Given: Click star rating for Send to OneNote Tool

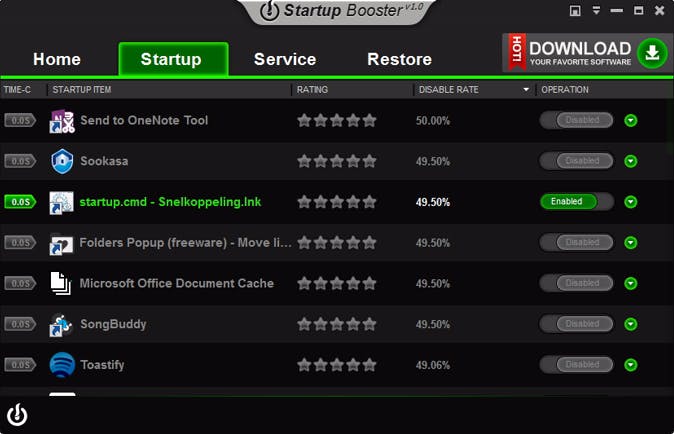Looking at the screenshot, I should point(337,121).
